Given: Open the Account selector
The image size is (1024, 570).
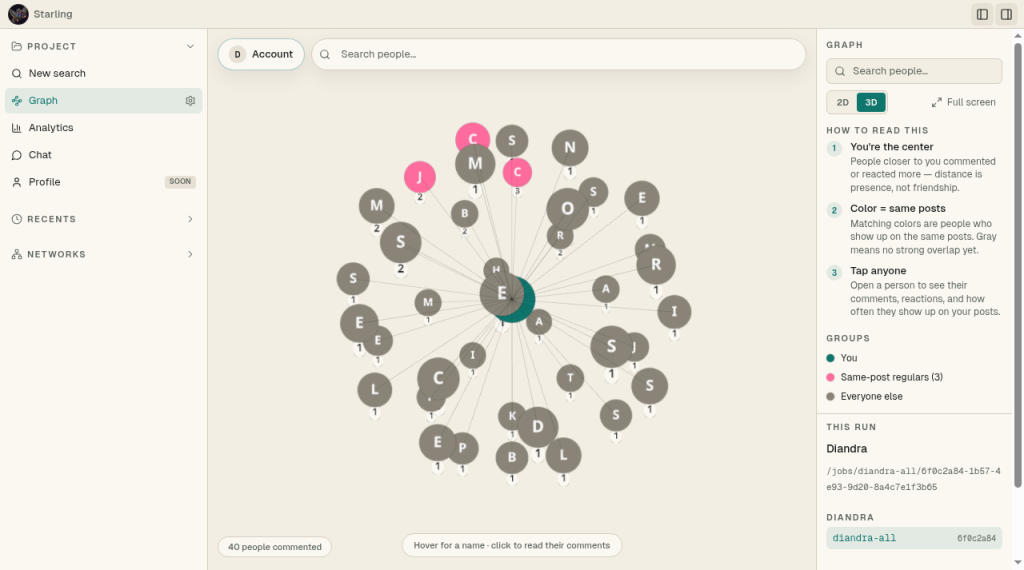Looking at the screenshot, I should tap(261, 54).
